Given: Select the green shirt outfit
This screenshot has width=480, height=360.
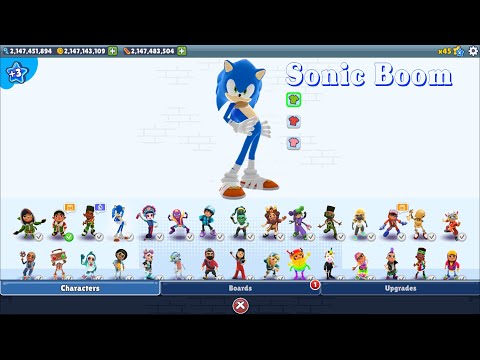Looking at the screenshot, I should point(294,100).
